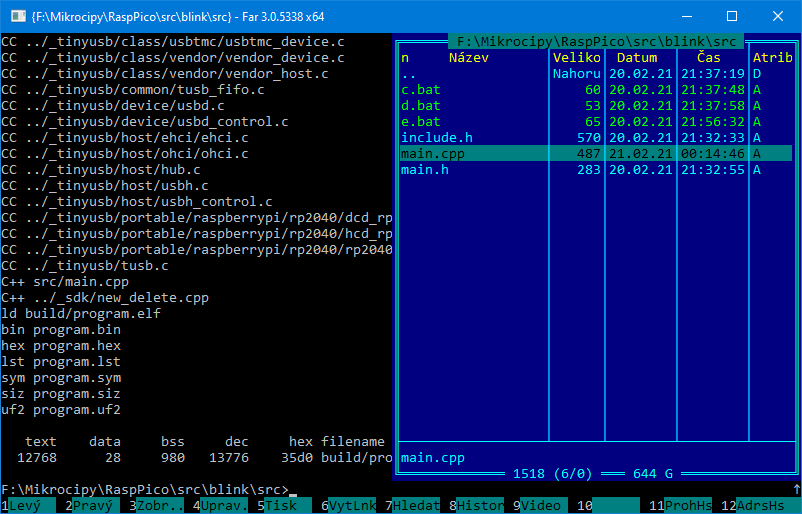The image size is (802, 514).
Task: Select the d.bat file in panel
Action: (420, 106)
